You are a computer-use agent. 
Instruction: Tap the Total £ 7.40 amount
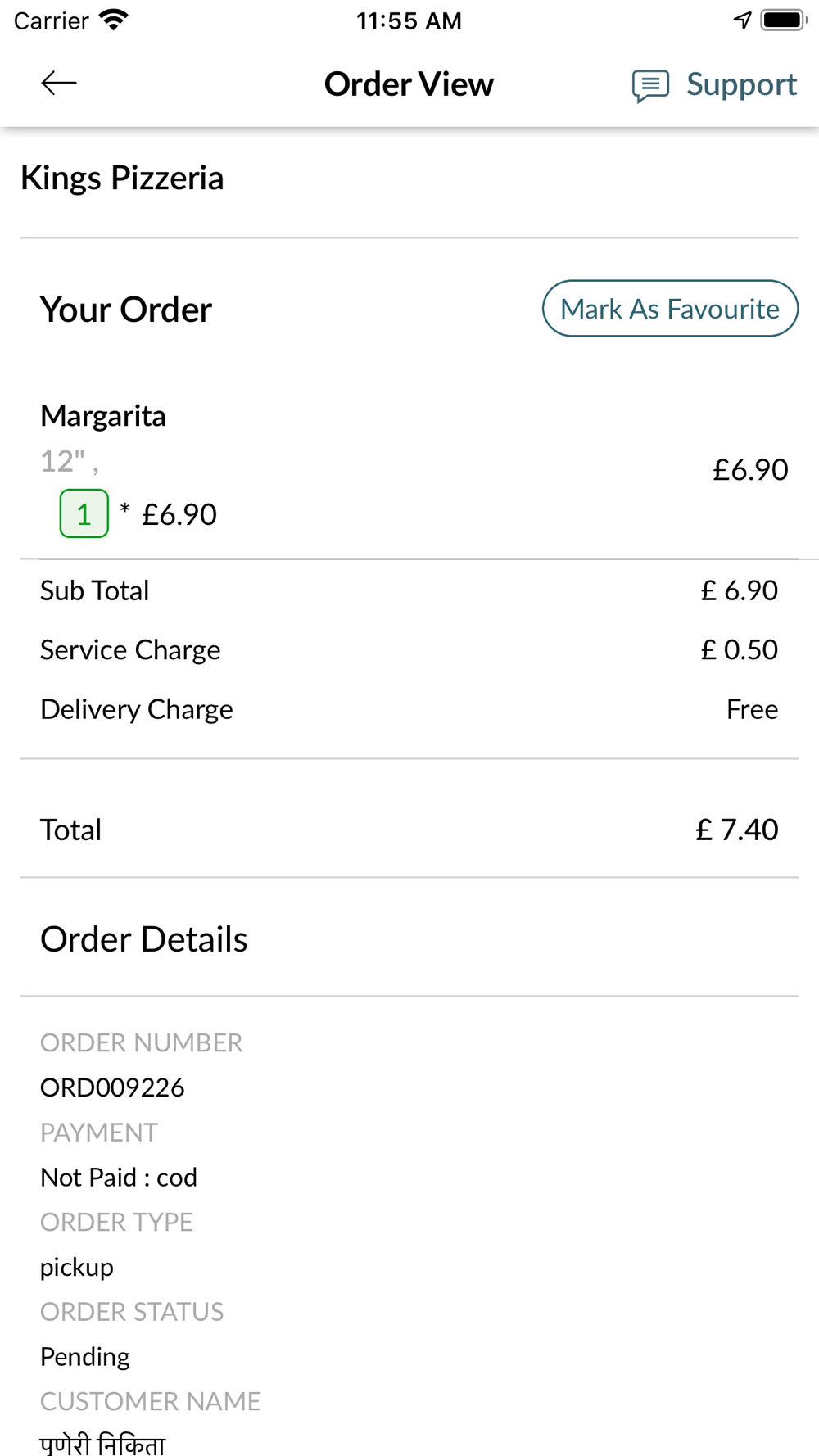(x=737, y=830)
